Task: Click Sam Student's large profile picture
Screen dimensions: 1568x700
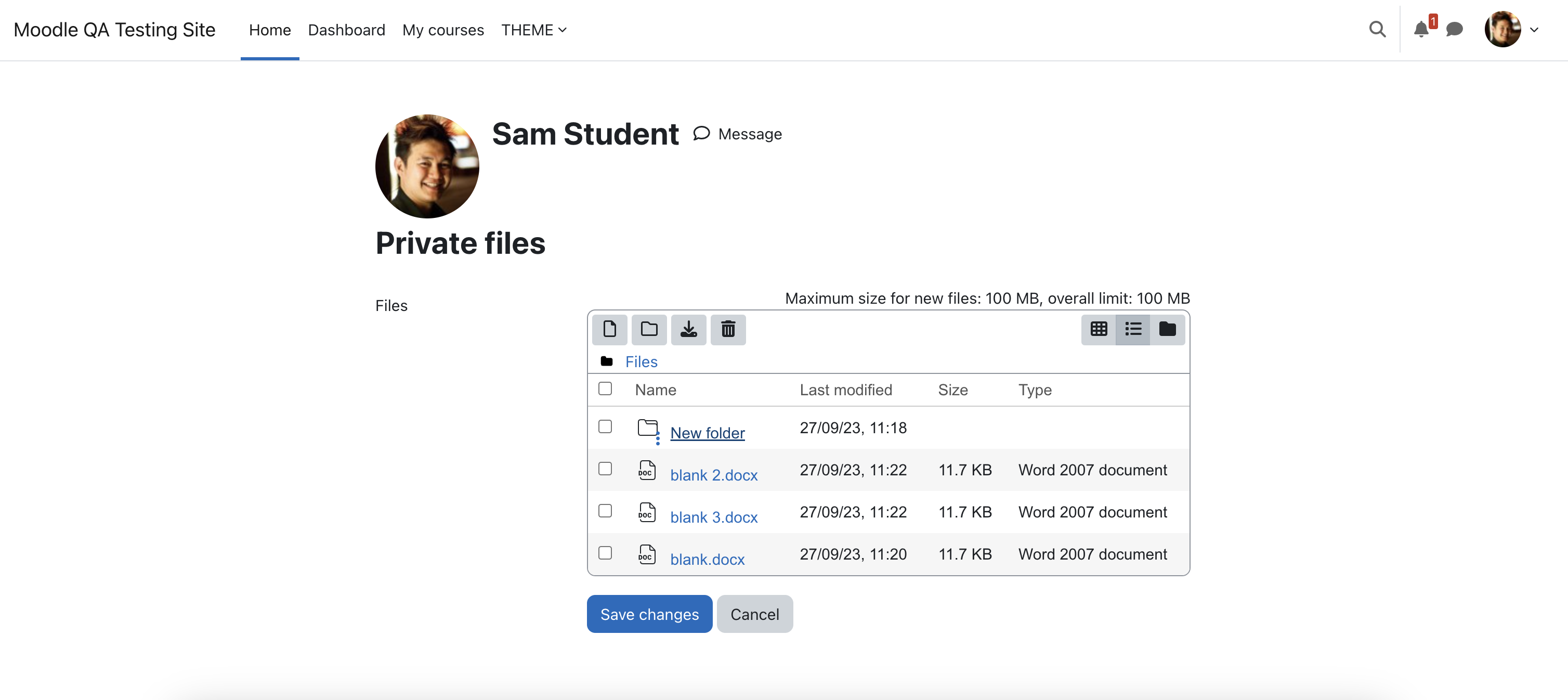Action: tap(427, 166)
